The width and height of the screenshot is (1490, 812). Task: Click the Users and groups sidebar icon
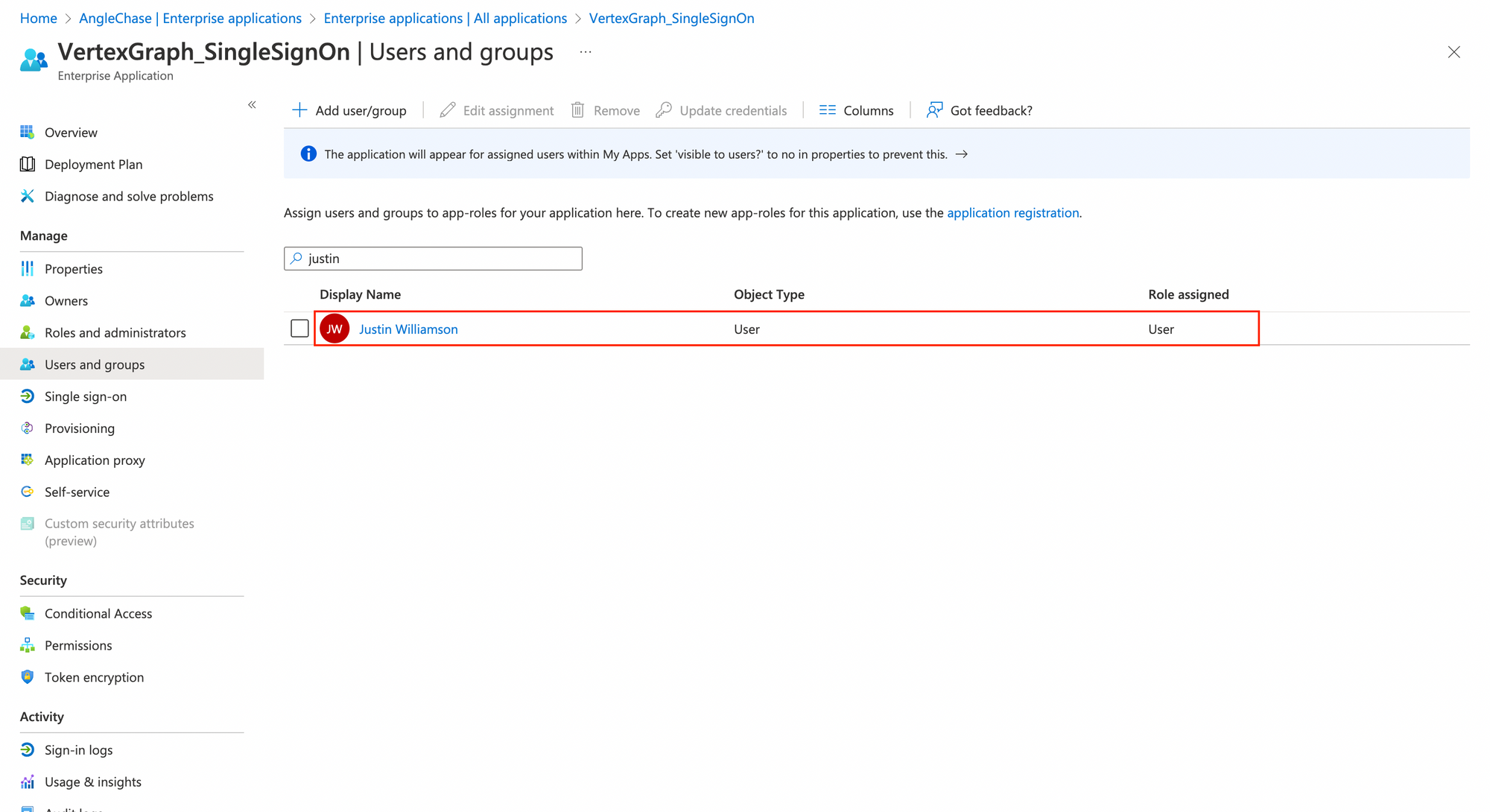pyautogui.click(x=28, y=364)
